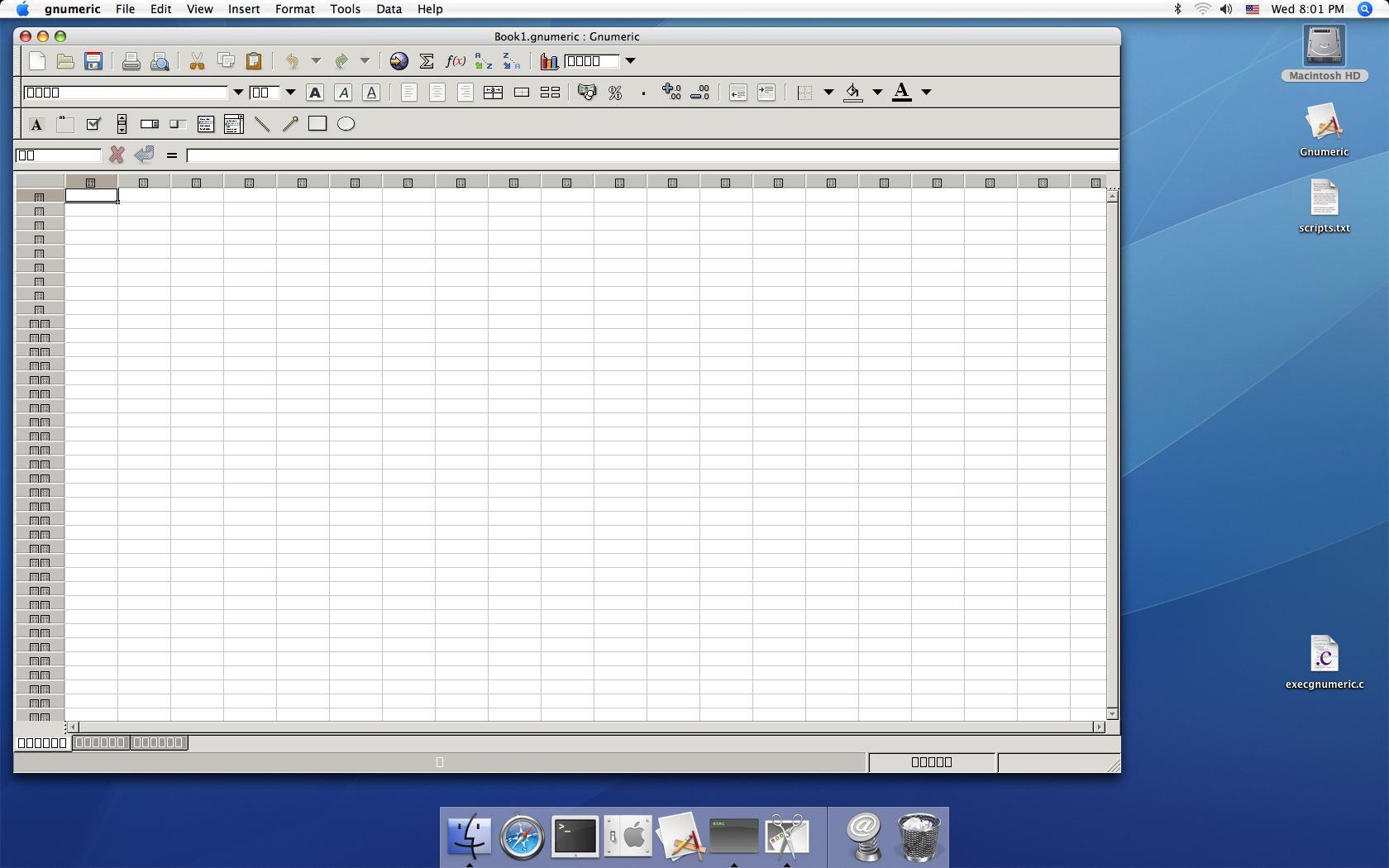The width and height of the screenshot is (1389, 868).
Task: Select the Rectangle drawing tool
Action: tap(317, 124)
